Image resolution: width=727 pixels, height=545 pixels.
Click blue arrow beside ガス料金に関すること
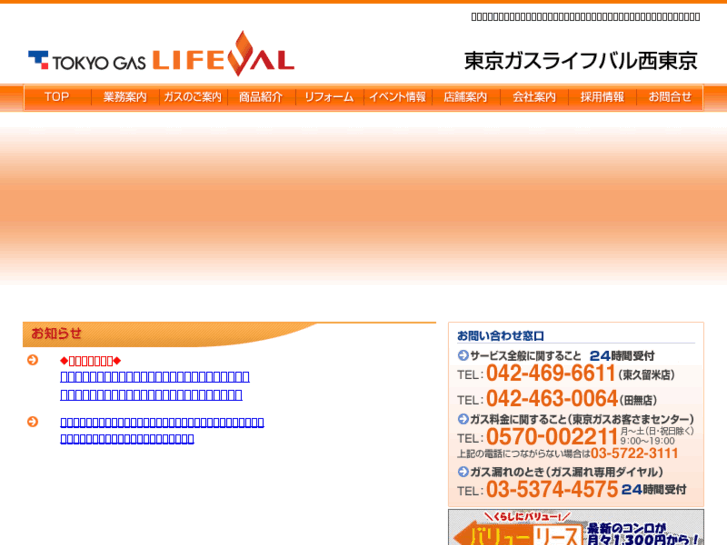pos(463,419)
